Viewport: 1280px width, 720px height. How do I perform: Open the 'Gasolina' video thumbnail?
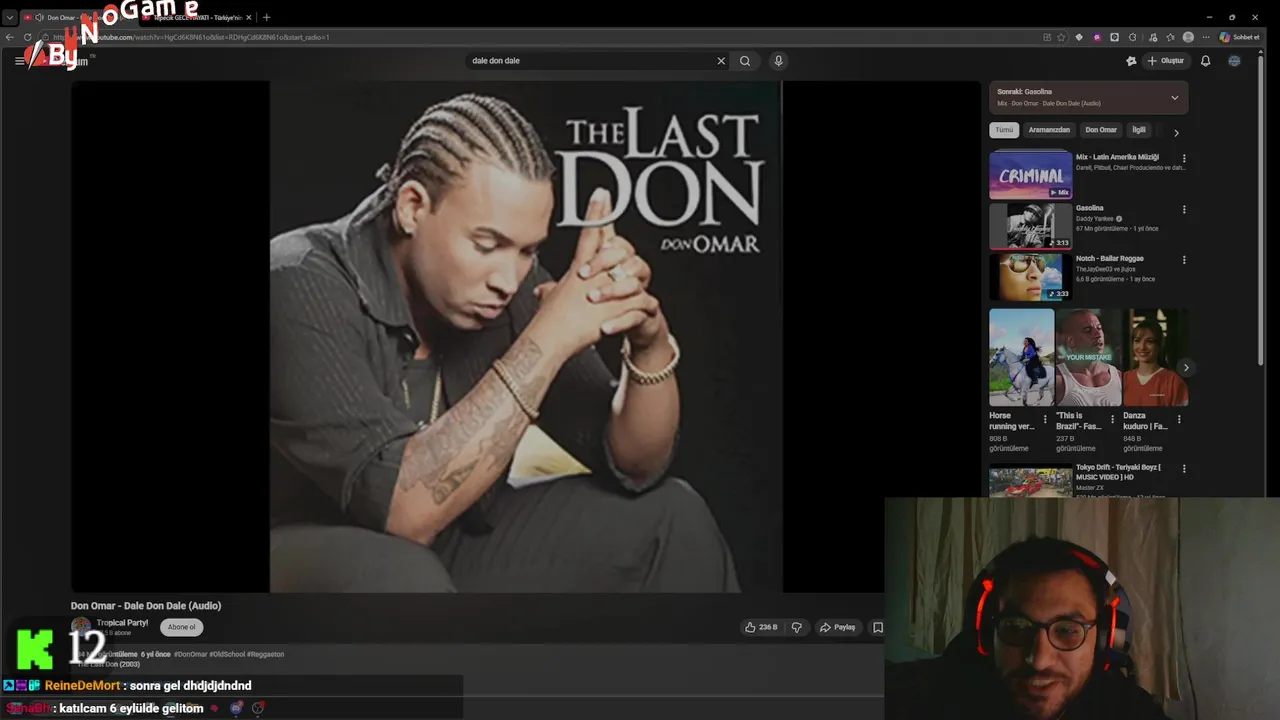[x=1030, y=226]
